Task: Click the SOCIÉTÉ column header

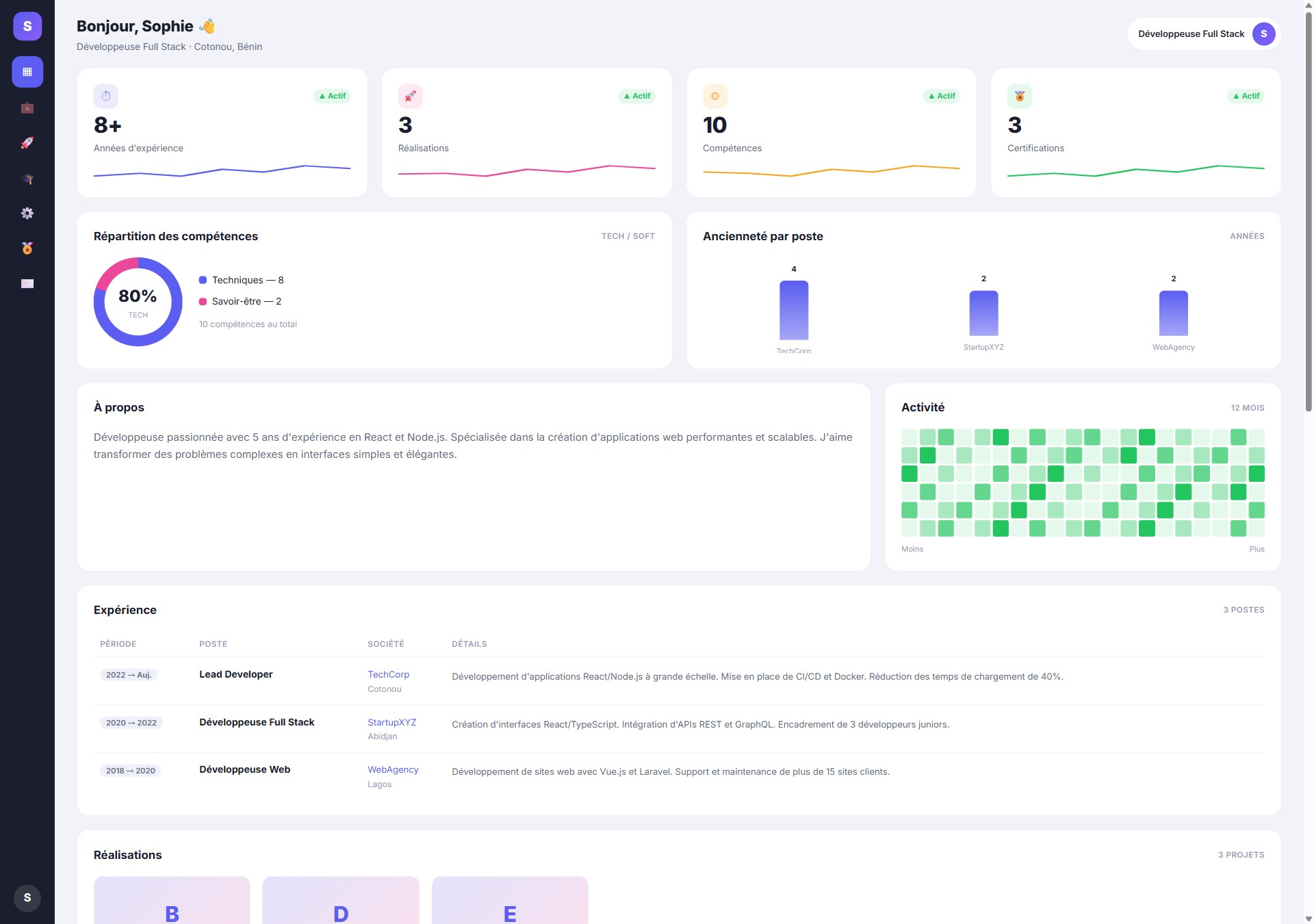Action: point(386,644)
